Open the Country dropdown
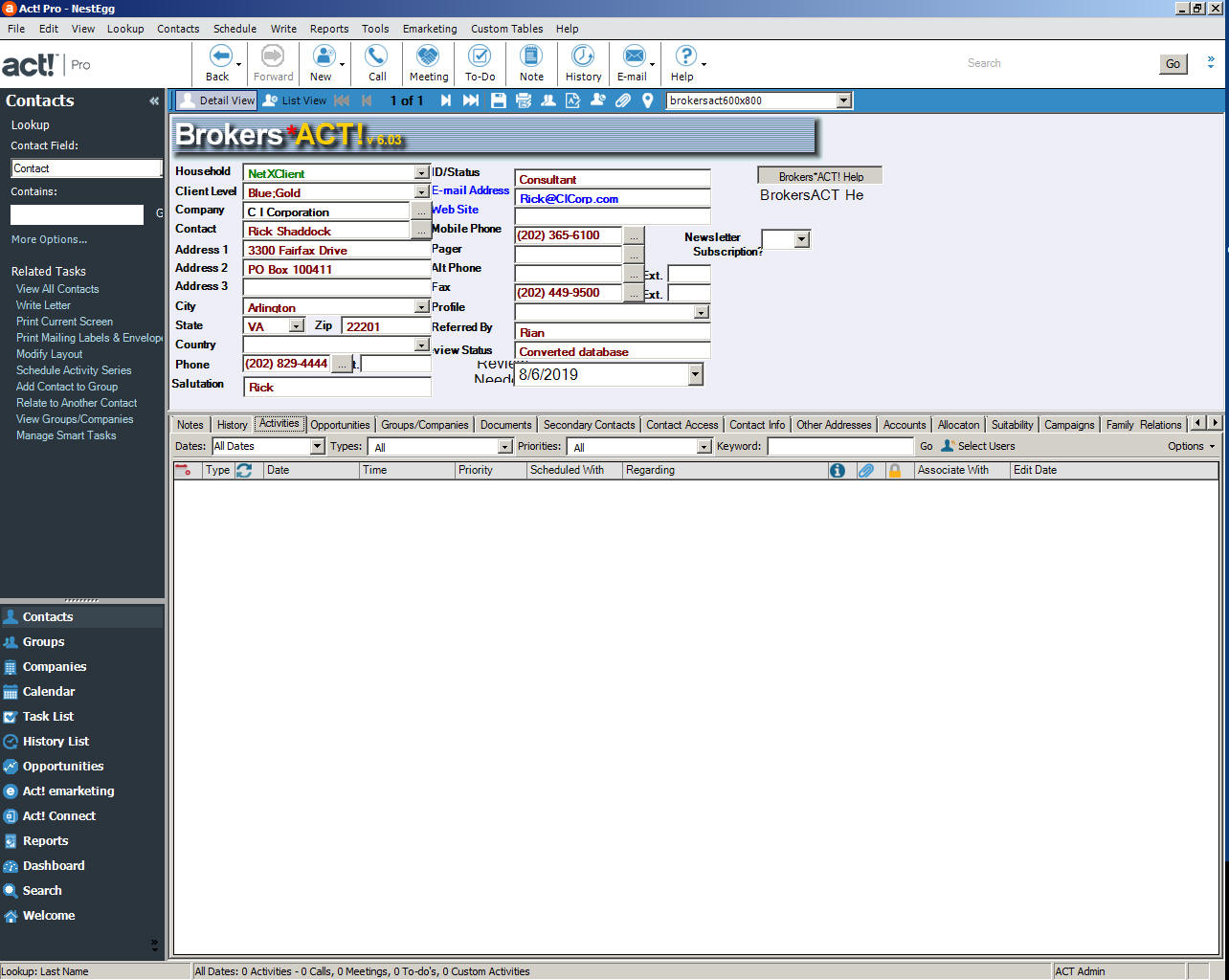1229x980 pixels. tap(421, 345)
